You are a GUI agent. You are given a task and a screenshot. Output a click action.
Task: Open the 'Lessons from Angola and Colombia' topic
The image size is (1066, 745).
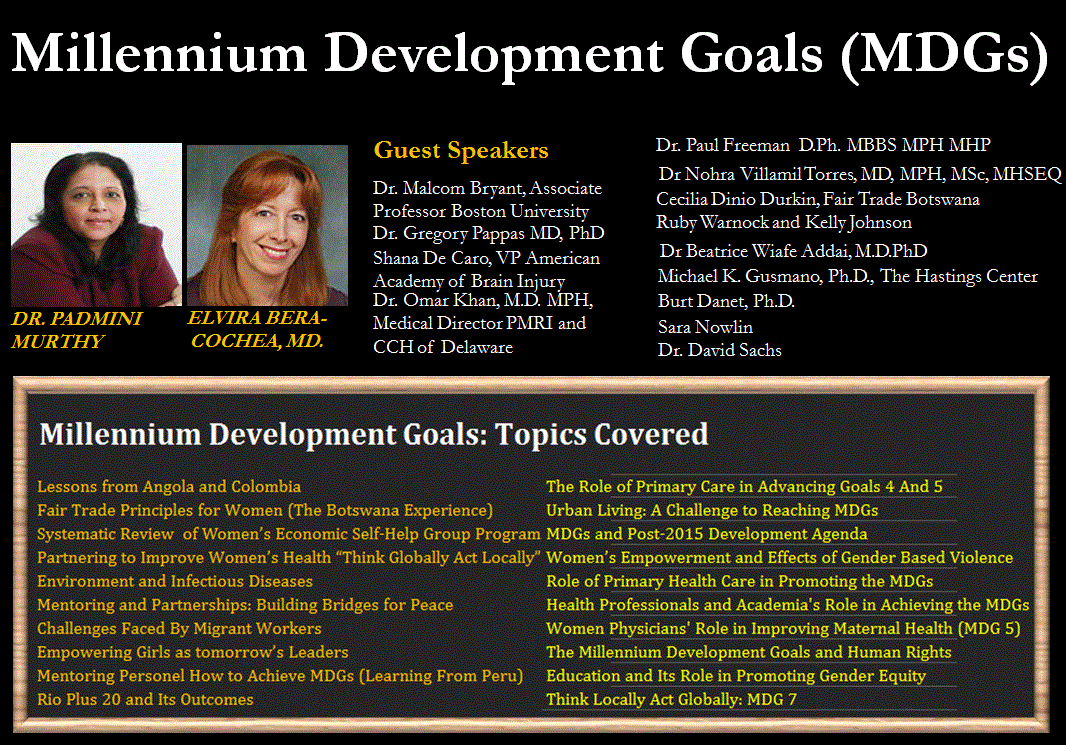(x=169, y=487)
